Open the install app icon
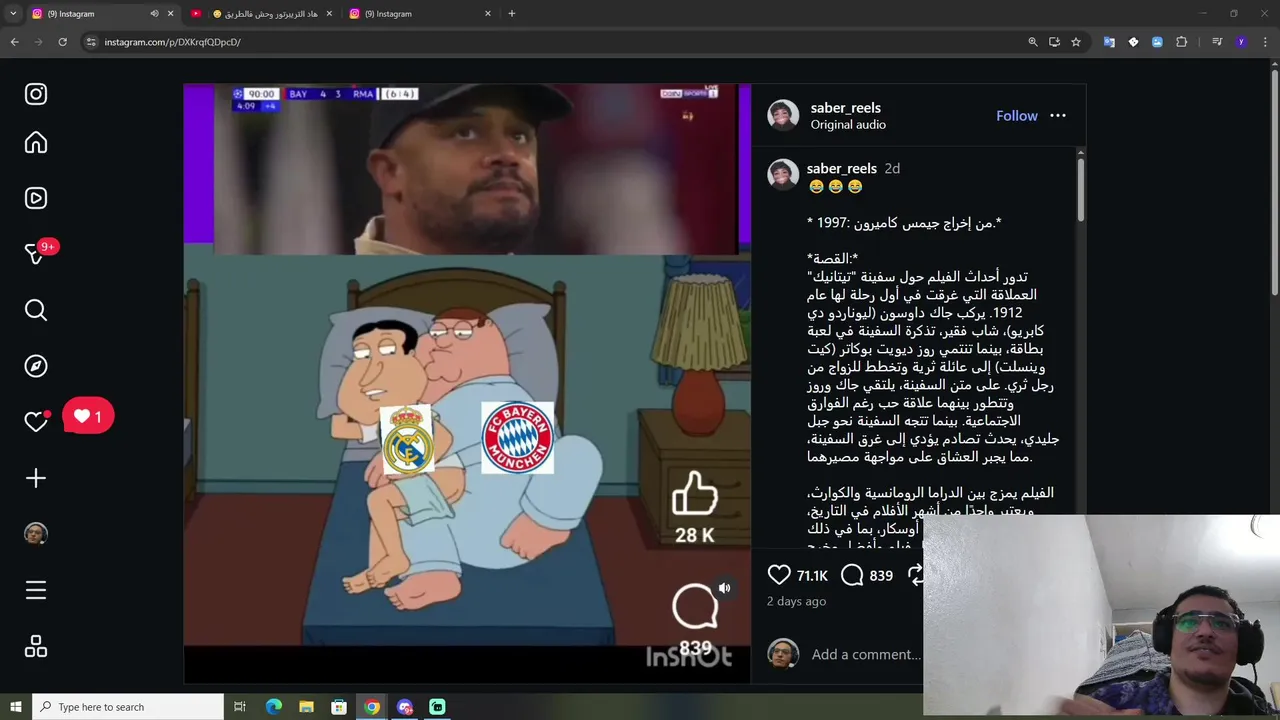The height and width of the screenshot is (720, 1280). point(1054,42)
